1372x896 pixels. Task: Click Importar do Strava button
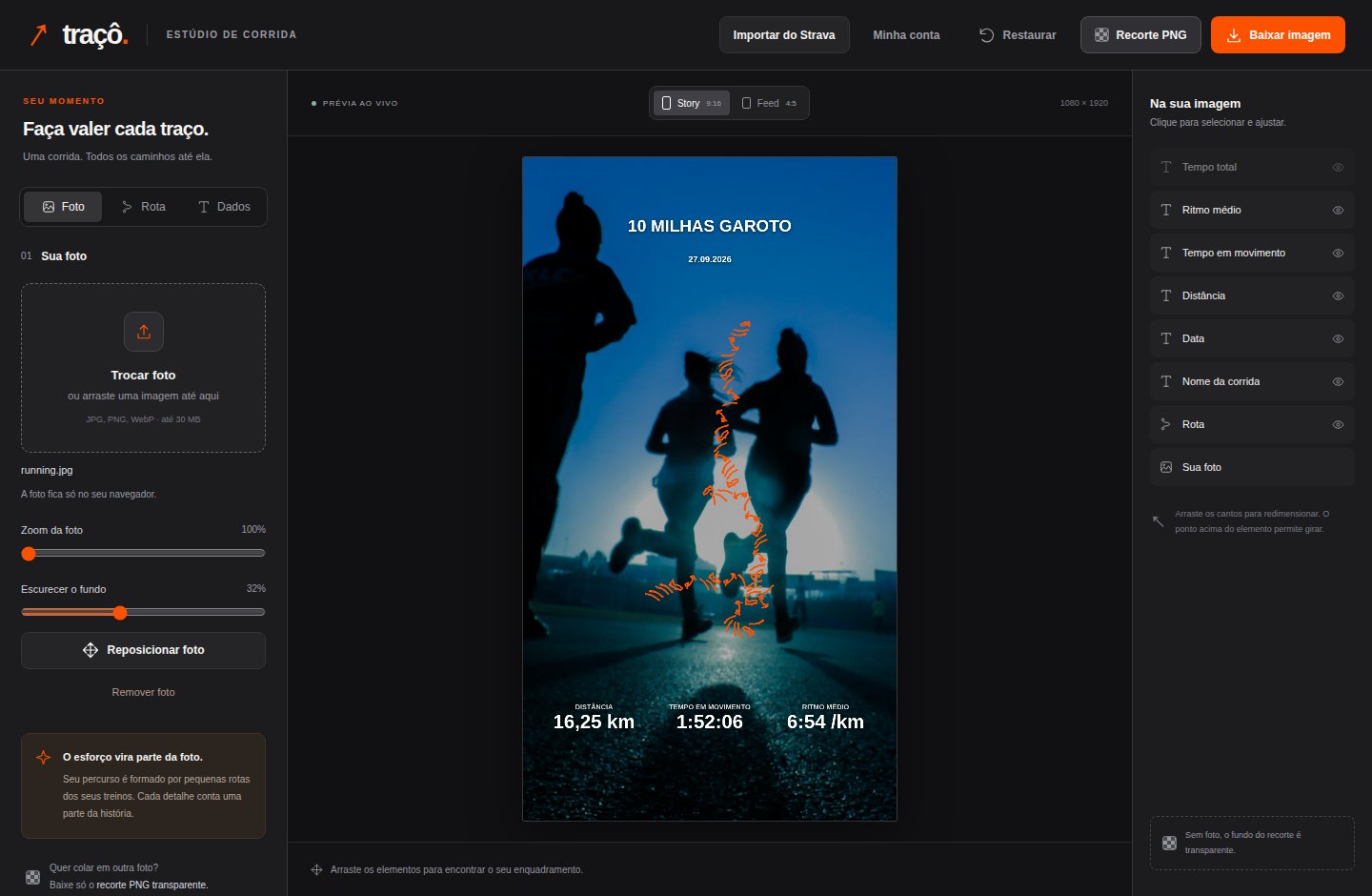784,35
